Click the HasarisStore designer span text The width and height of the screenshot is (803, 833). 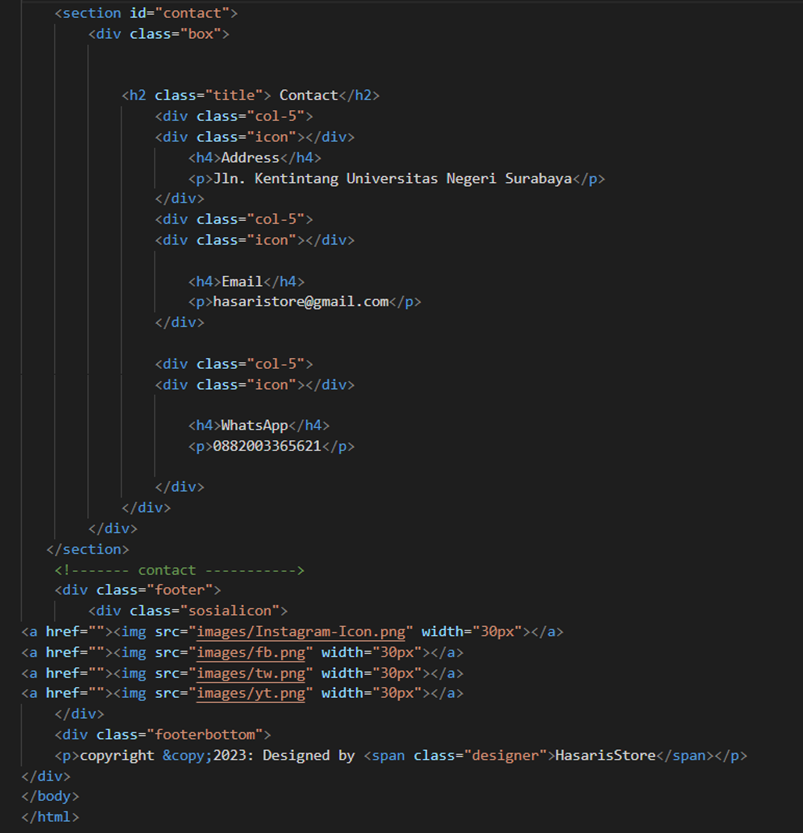[602, 755]
